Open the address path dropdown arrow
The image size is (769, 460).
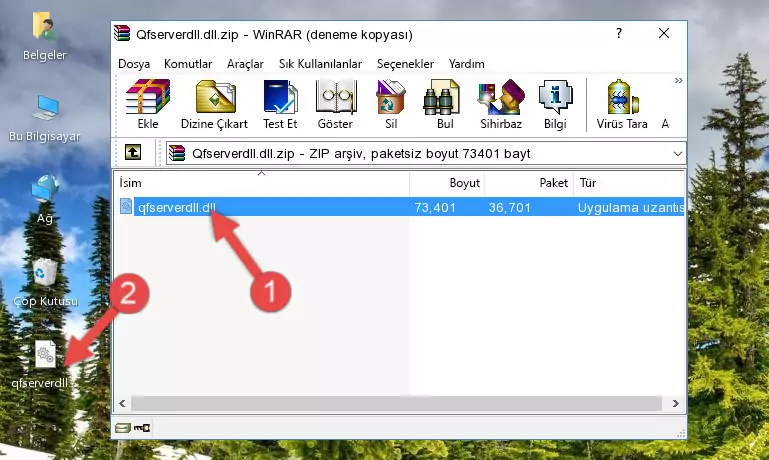[678, 153]
